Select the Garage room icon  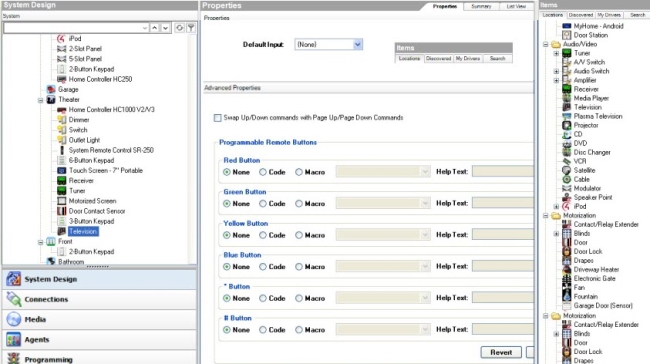(x=51, y=90)
